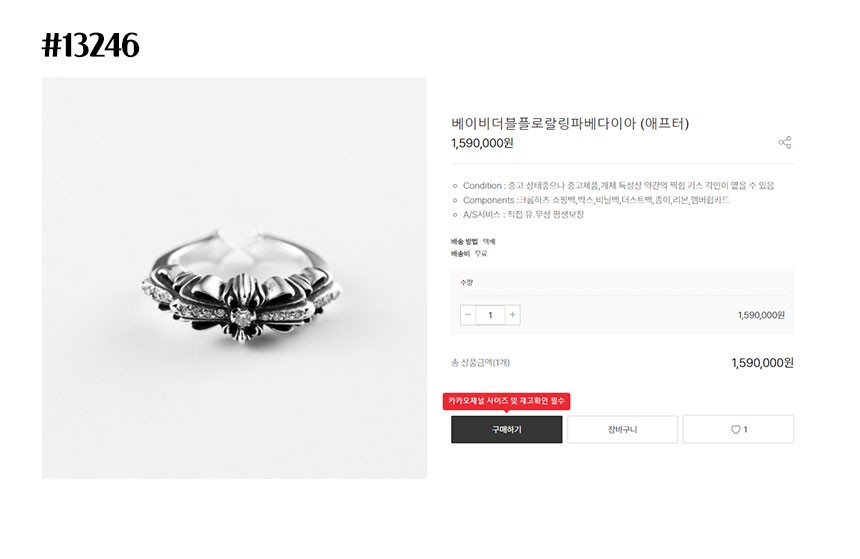Viewport: 860px width, 559px height.
Task: Open the ring product image
Action: click(234, 278)
